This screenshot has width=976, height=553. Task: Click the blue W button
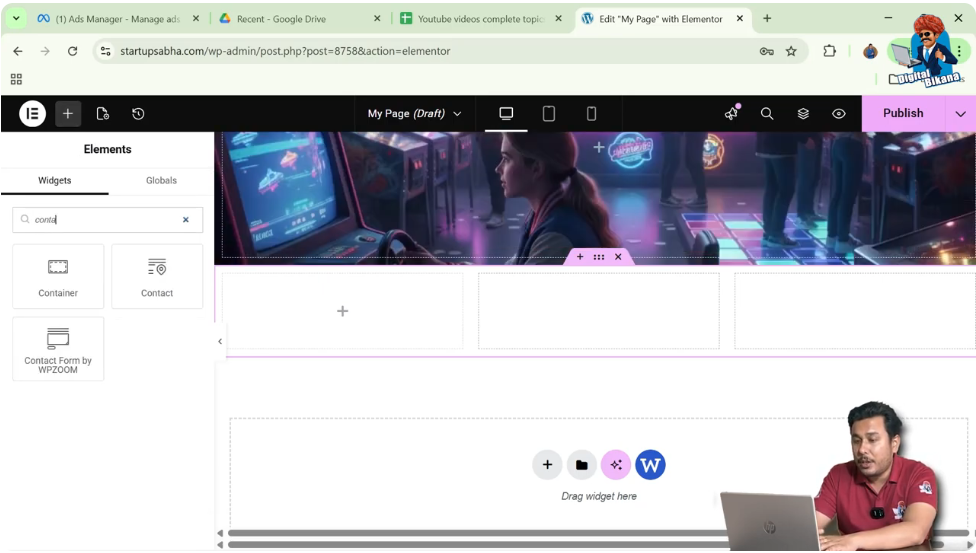tap(650, 465)
